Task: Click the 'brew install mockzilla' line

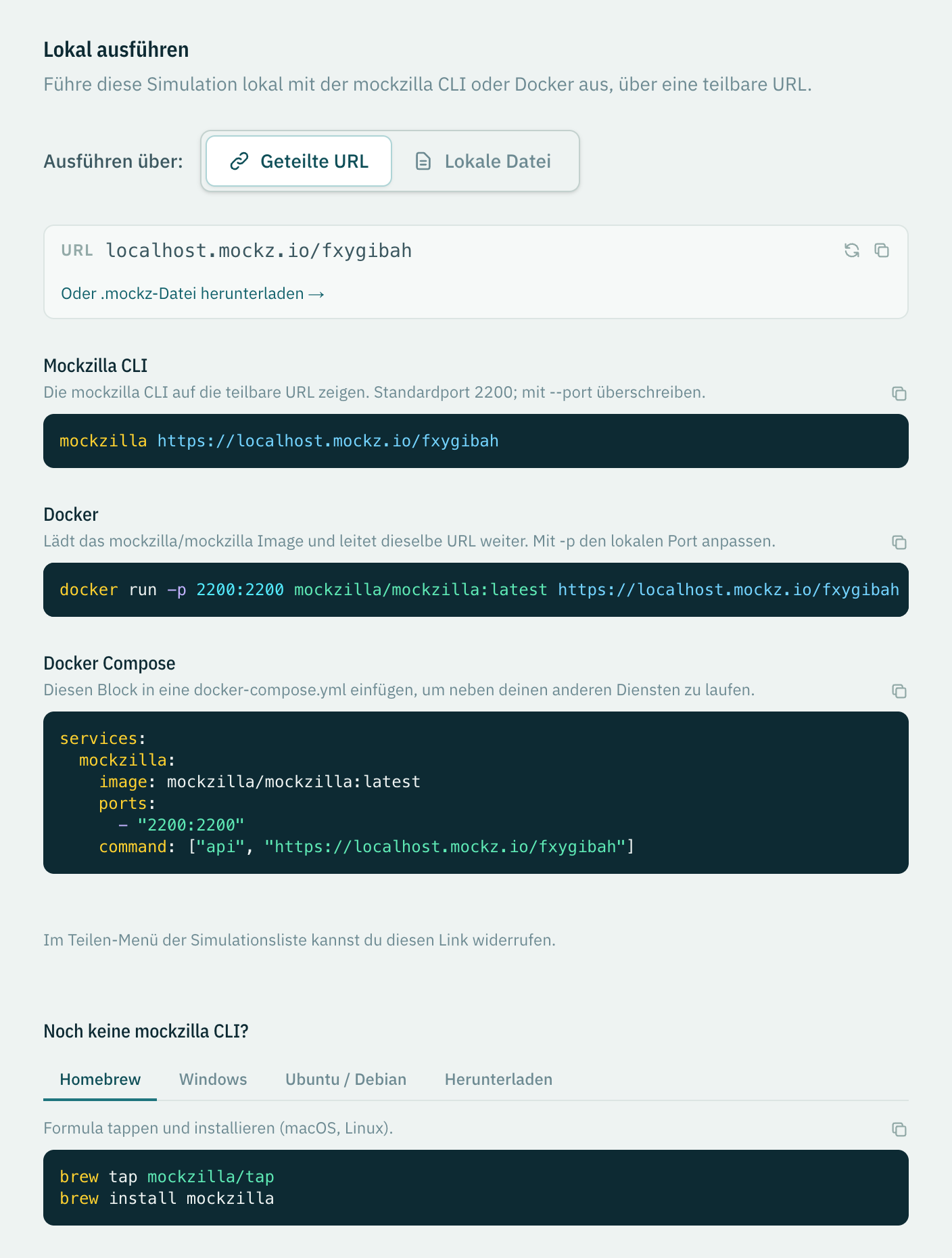Action: point(167,1198)
